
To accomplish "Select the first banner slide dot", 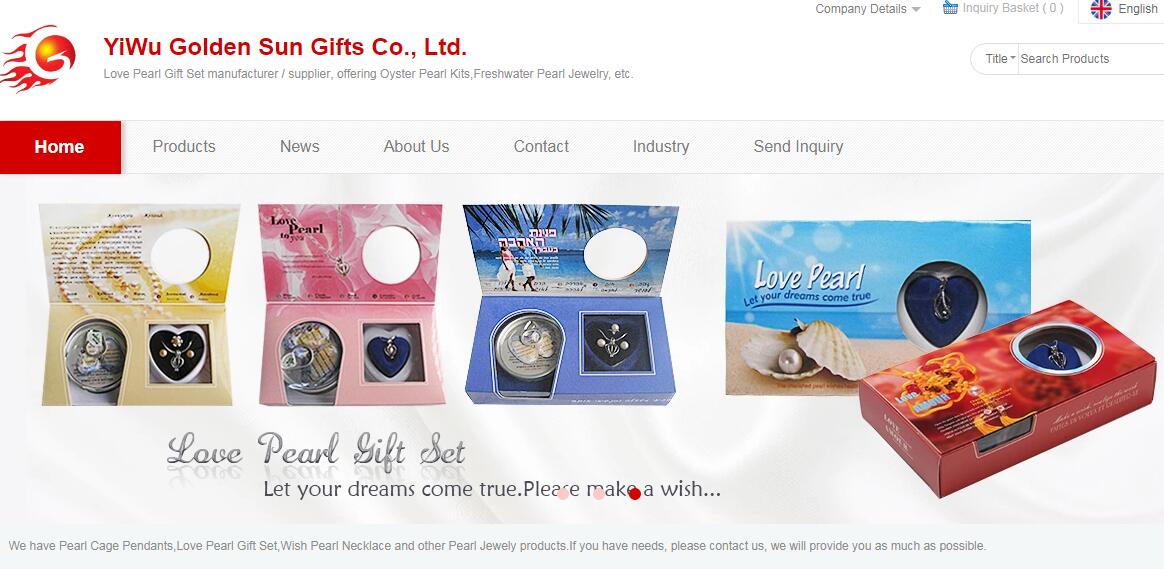I will (563, 493).
